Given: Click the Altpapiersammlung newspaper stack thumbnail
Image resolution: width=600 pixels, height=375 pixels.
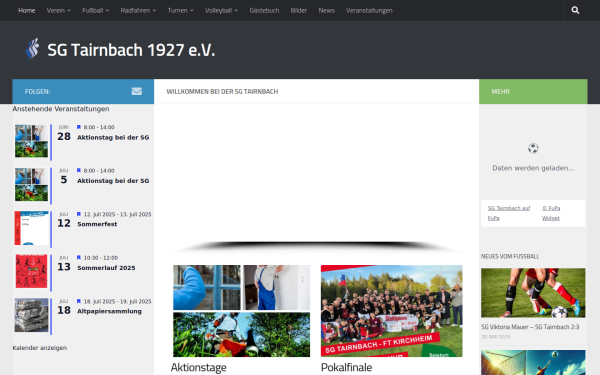Looking at the screenshot, I should 31,315.
